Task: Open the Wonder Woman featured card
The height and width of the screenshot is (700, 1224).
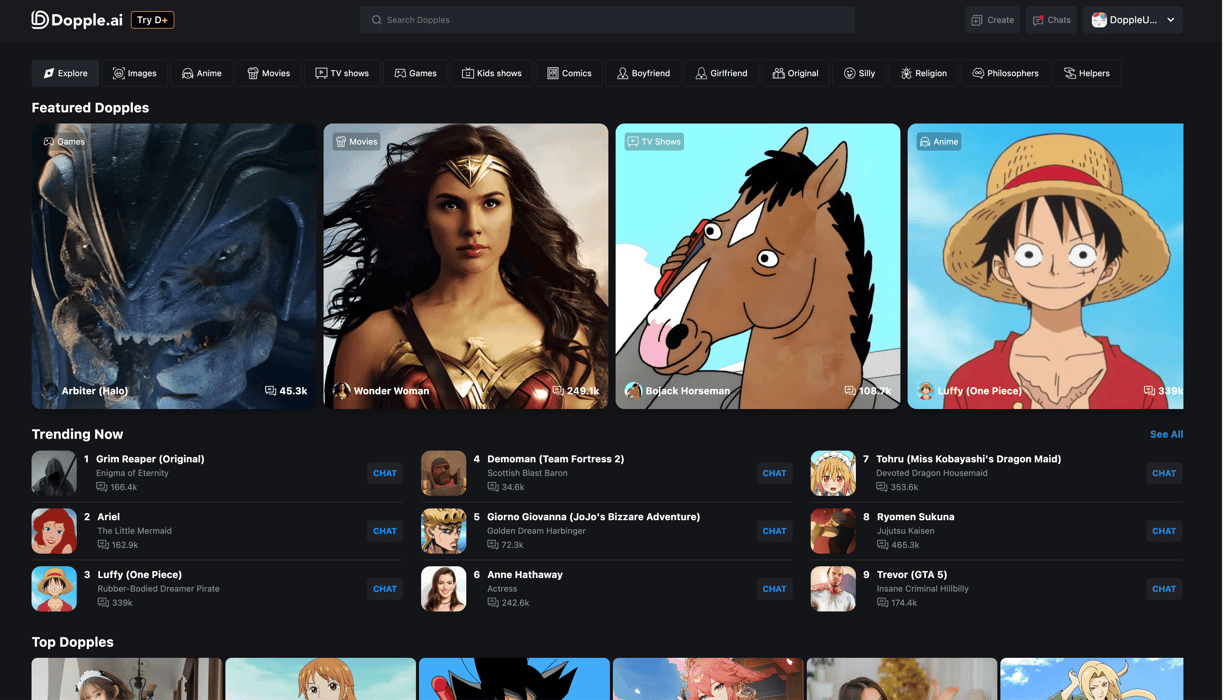Action: point(466,266)
